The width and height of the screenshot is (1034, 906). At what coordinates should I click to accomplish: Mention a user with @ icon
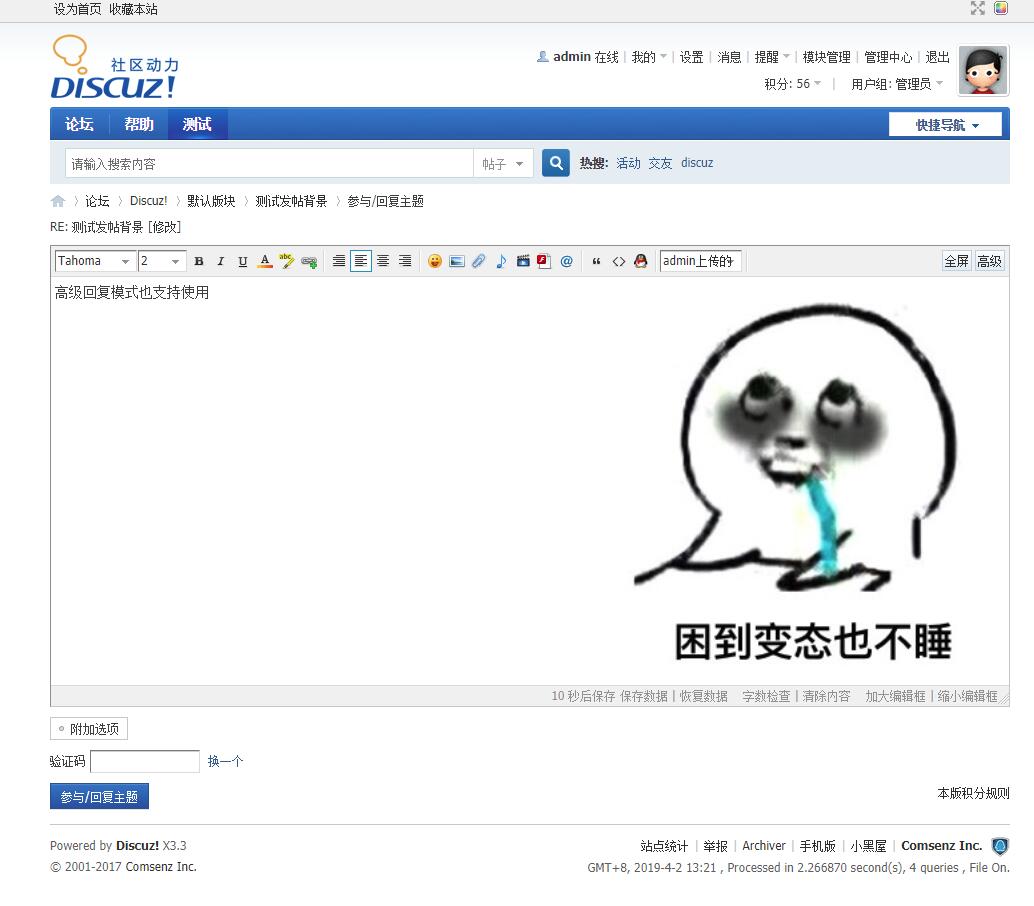566,261
